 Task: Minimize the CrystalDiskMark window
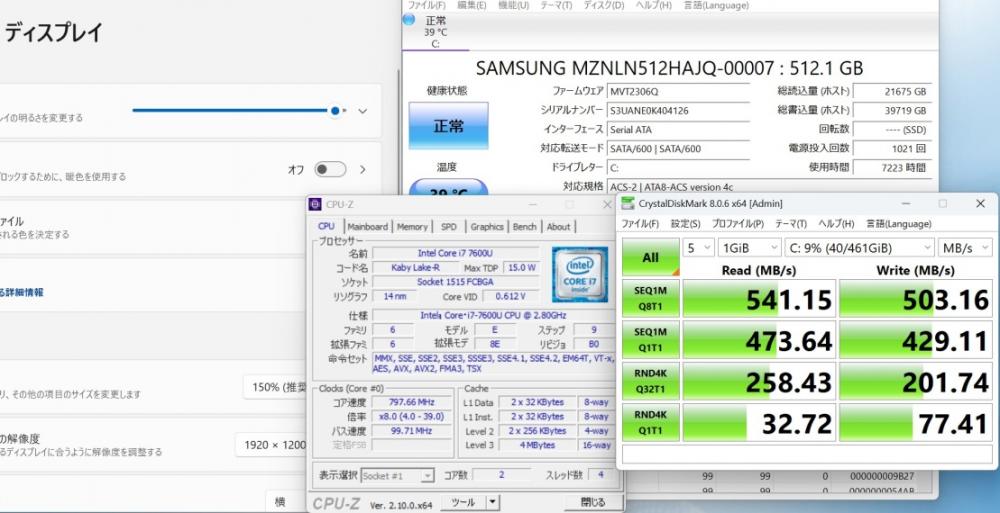[906, 204]
